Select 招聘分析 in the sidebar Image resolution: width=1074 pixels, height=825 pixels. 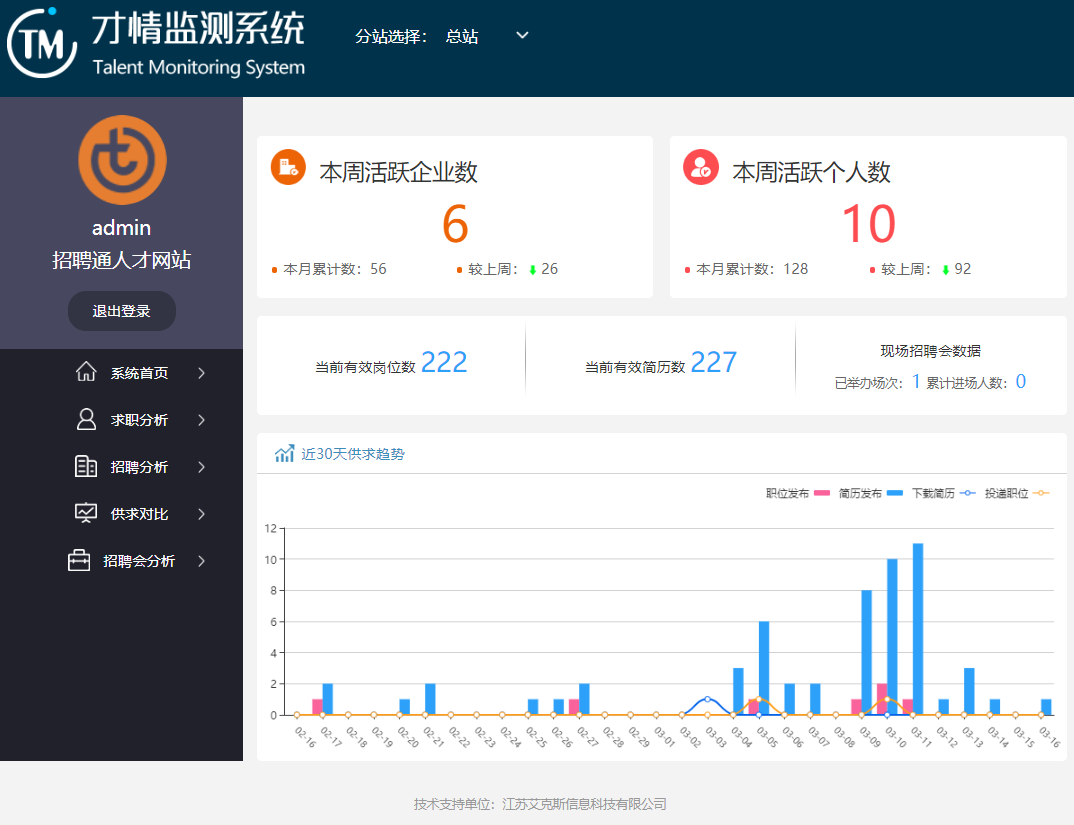coord(139,467)
